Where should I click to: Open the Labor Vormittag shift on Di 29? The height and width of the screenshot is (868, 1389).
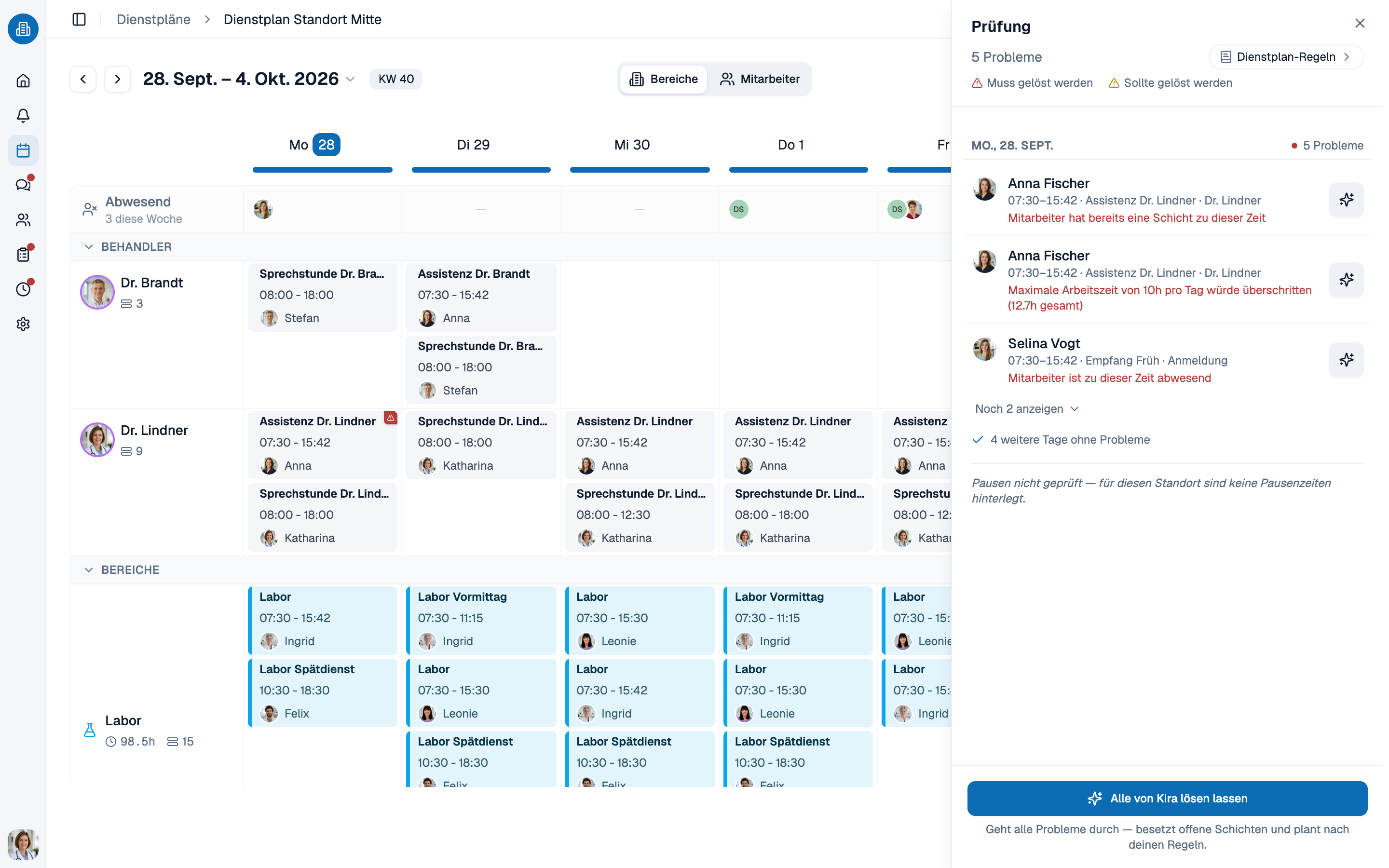481,620
